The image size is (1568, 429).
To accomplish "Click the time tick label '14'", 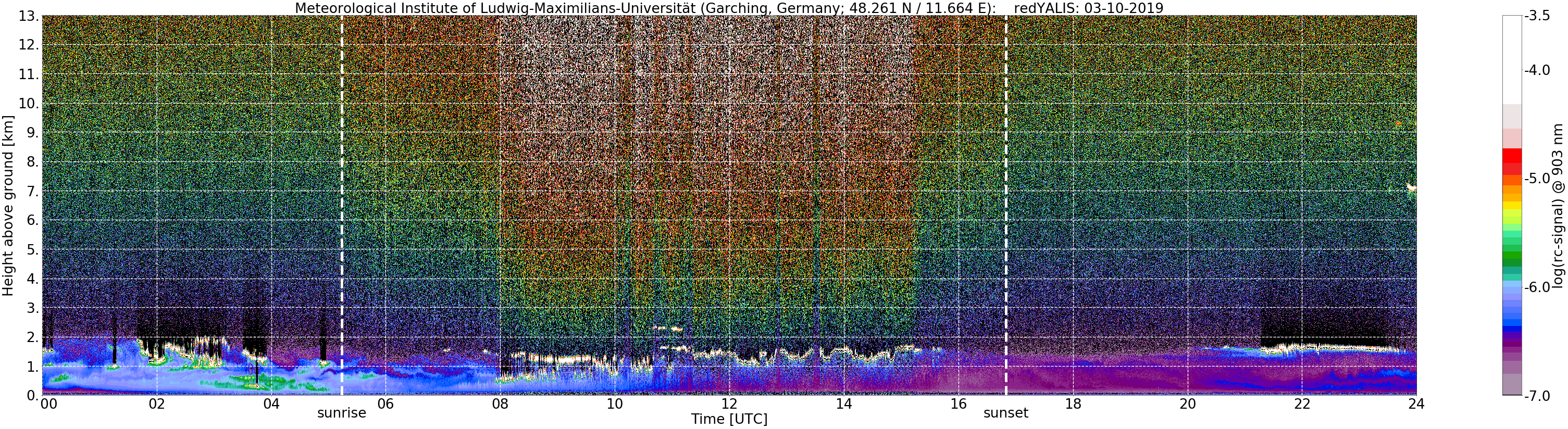I will click(x=844, y=404).
